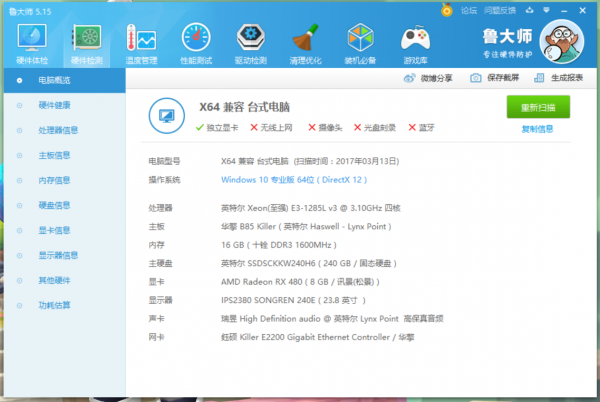Click the gold medal icon in title bar
Screen dimensions: 600x402
pyautogui.click(x=447, y=10)
